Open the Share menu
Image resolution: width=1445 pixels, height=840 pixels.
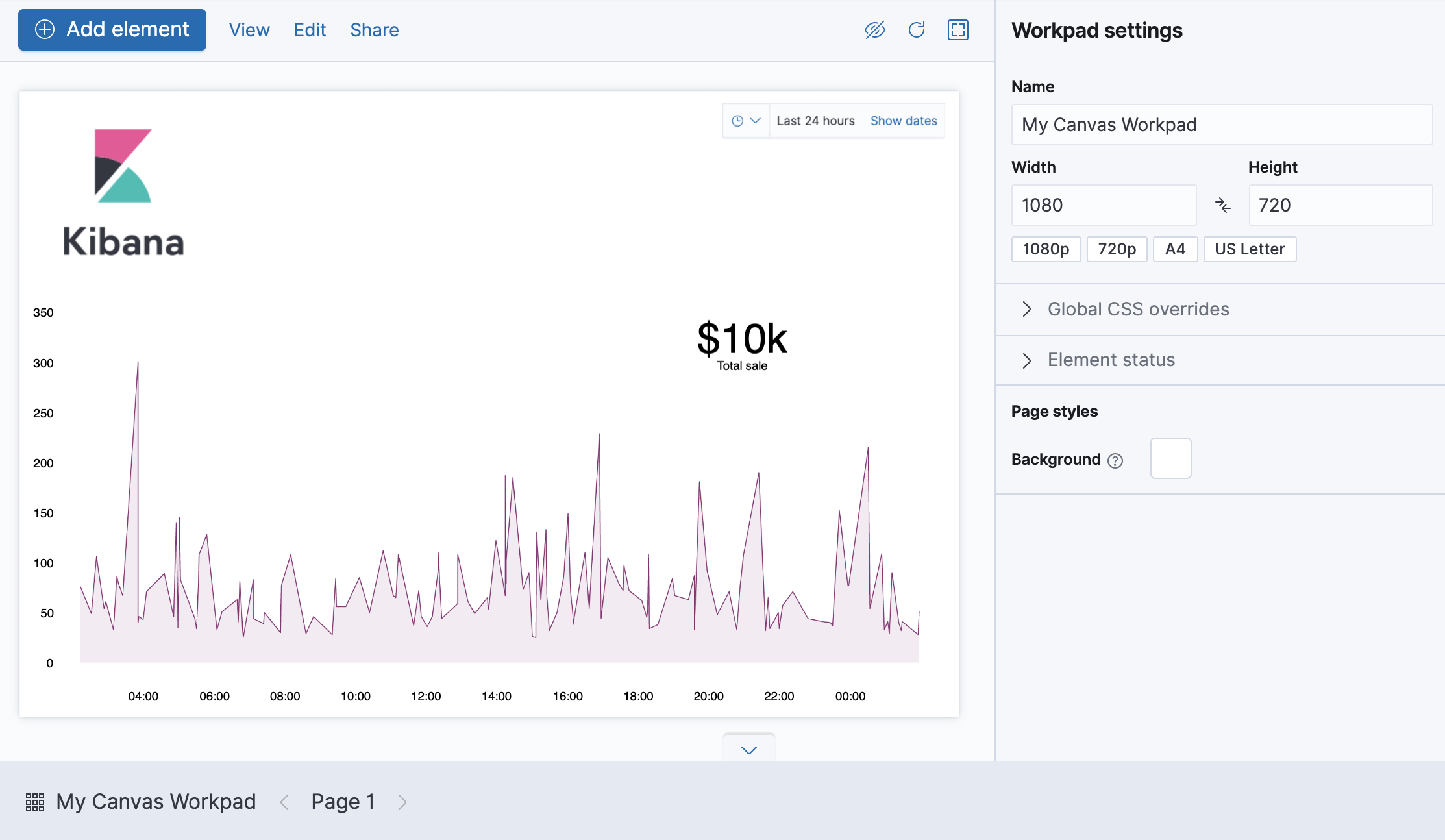point(374,30)
